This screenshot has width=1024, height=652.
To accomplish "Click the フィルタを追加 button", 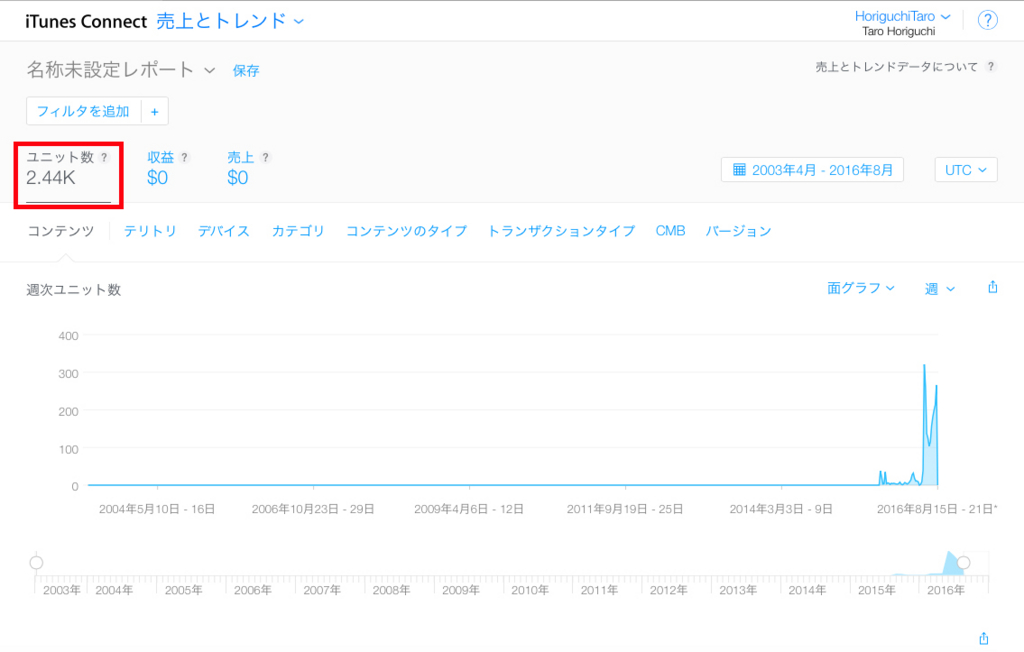I will (x=84, y=112).
